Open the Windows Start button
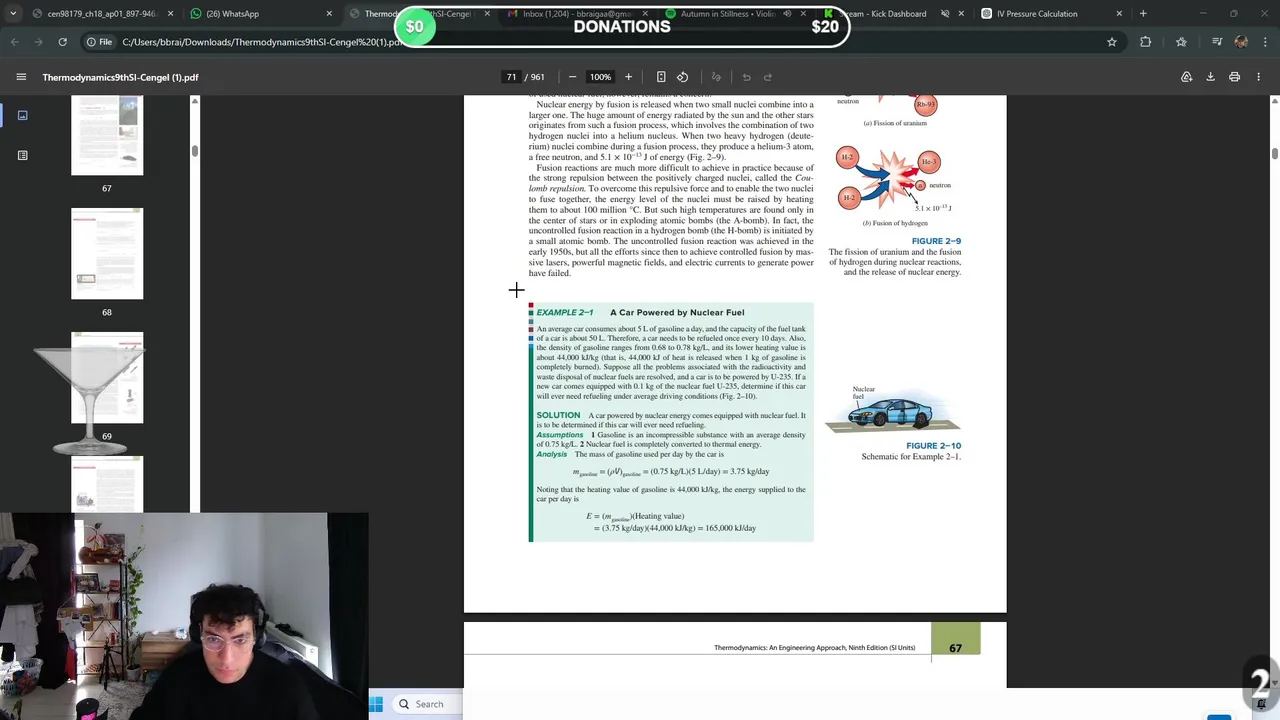Viewport: 1280px width, 720px height. coord(376,704)
